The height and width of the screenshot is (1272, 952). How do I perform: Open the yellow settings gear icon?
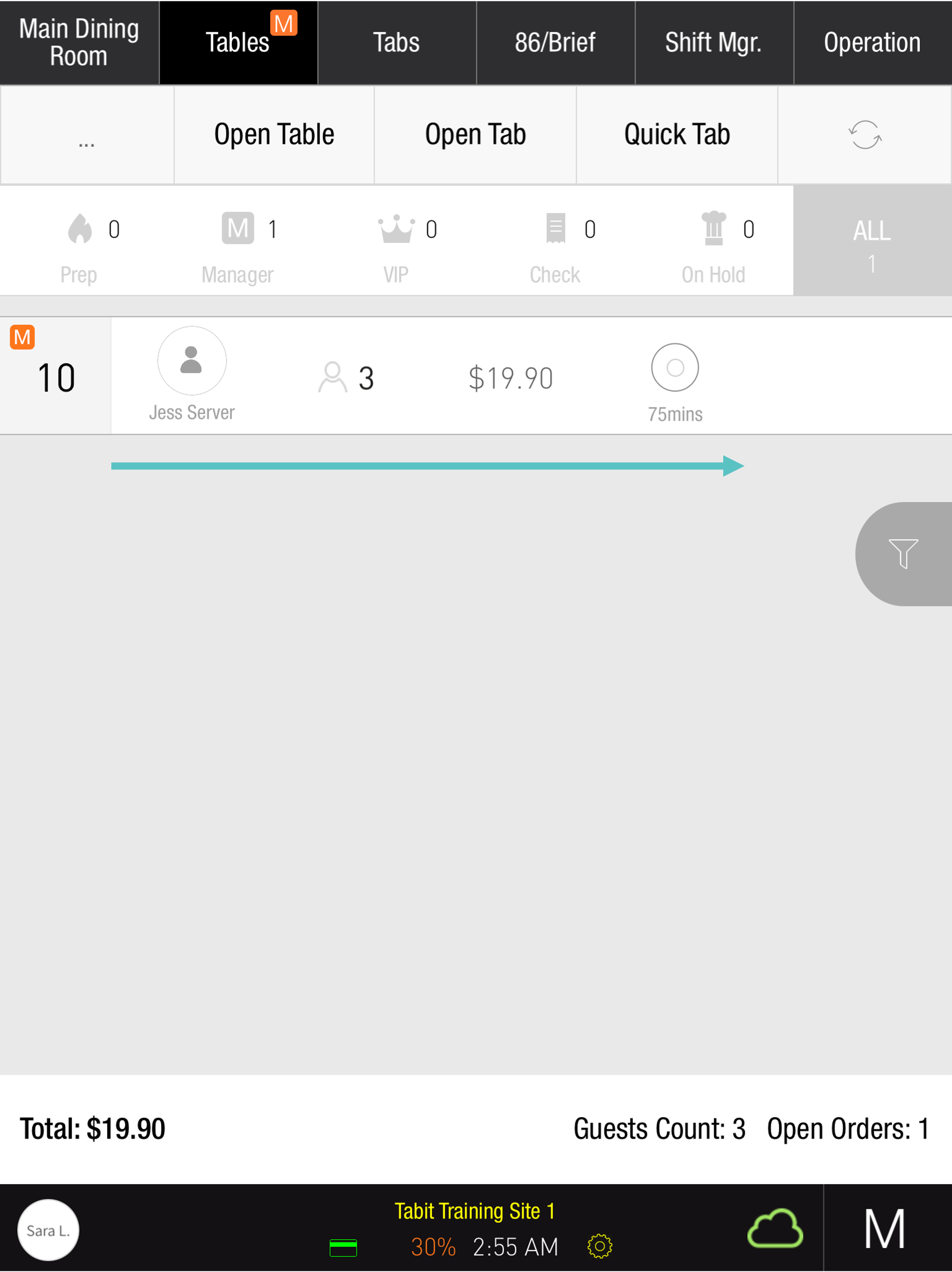coord(600,1246)
